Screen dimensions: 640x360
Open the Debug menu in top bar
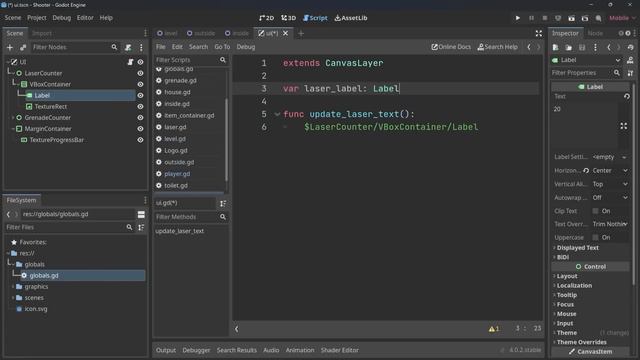coord(62,18)
